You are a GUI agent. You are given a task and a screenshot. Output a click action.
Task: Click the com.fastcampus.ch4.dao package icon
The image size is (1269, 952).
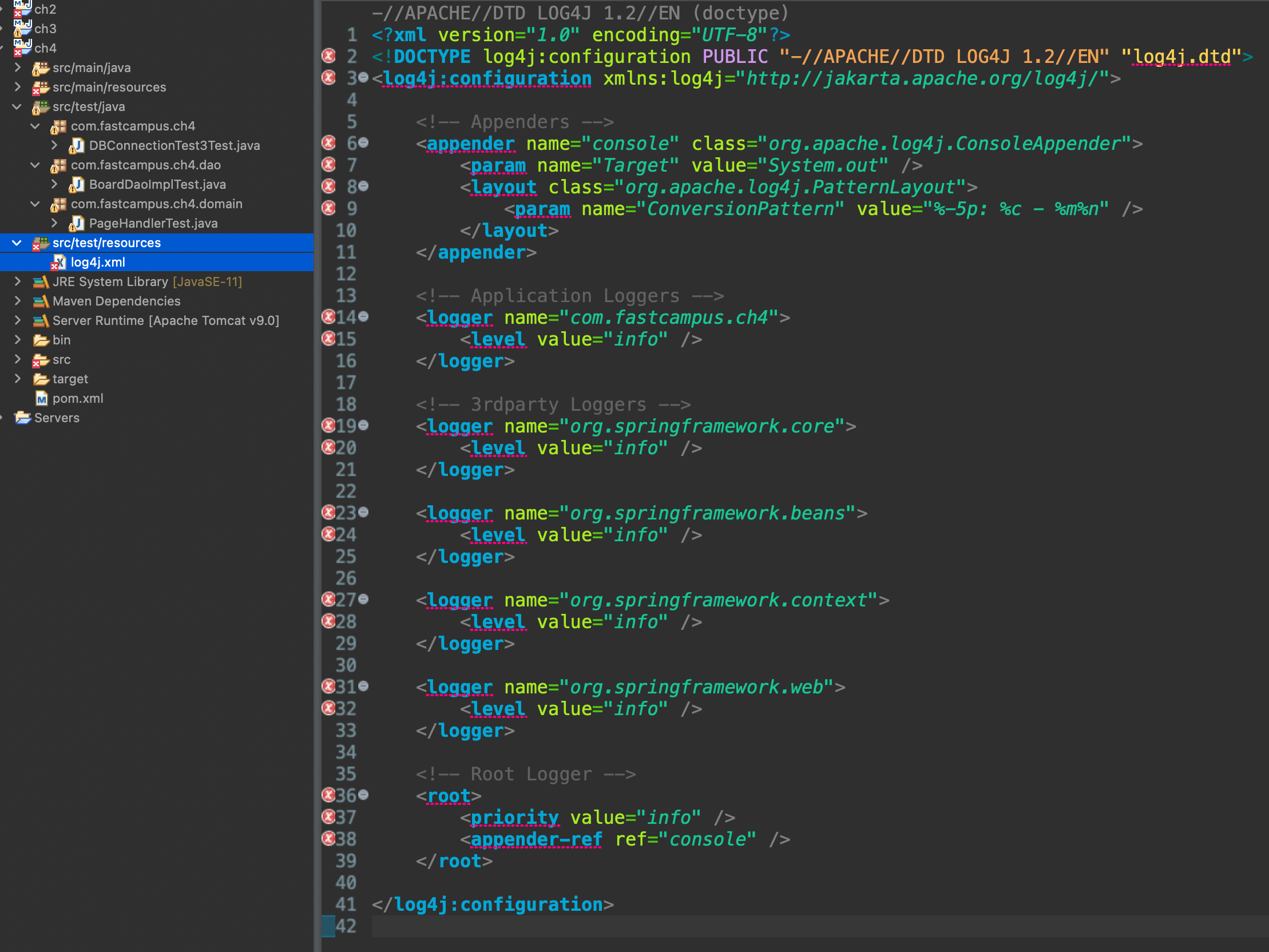click(x=58, y=165)
